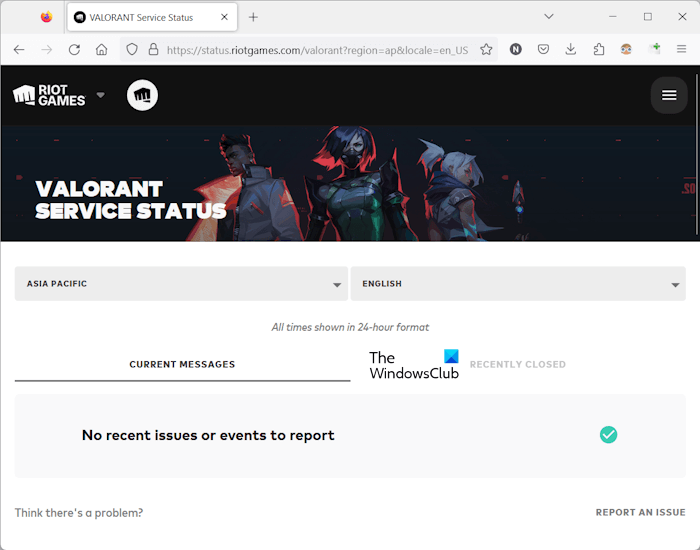Click Report An Issue link

pos(641,512)
